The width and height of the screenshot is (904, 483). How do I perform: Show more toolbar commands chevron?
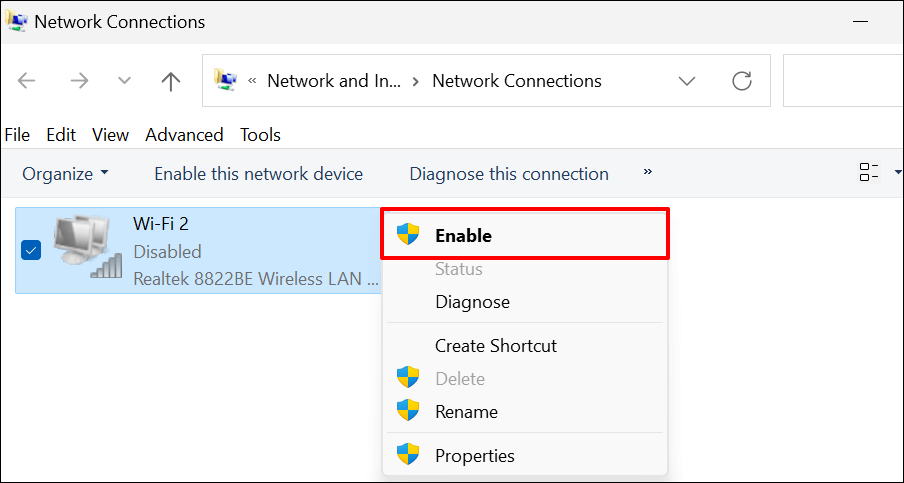648,173
